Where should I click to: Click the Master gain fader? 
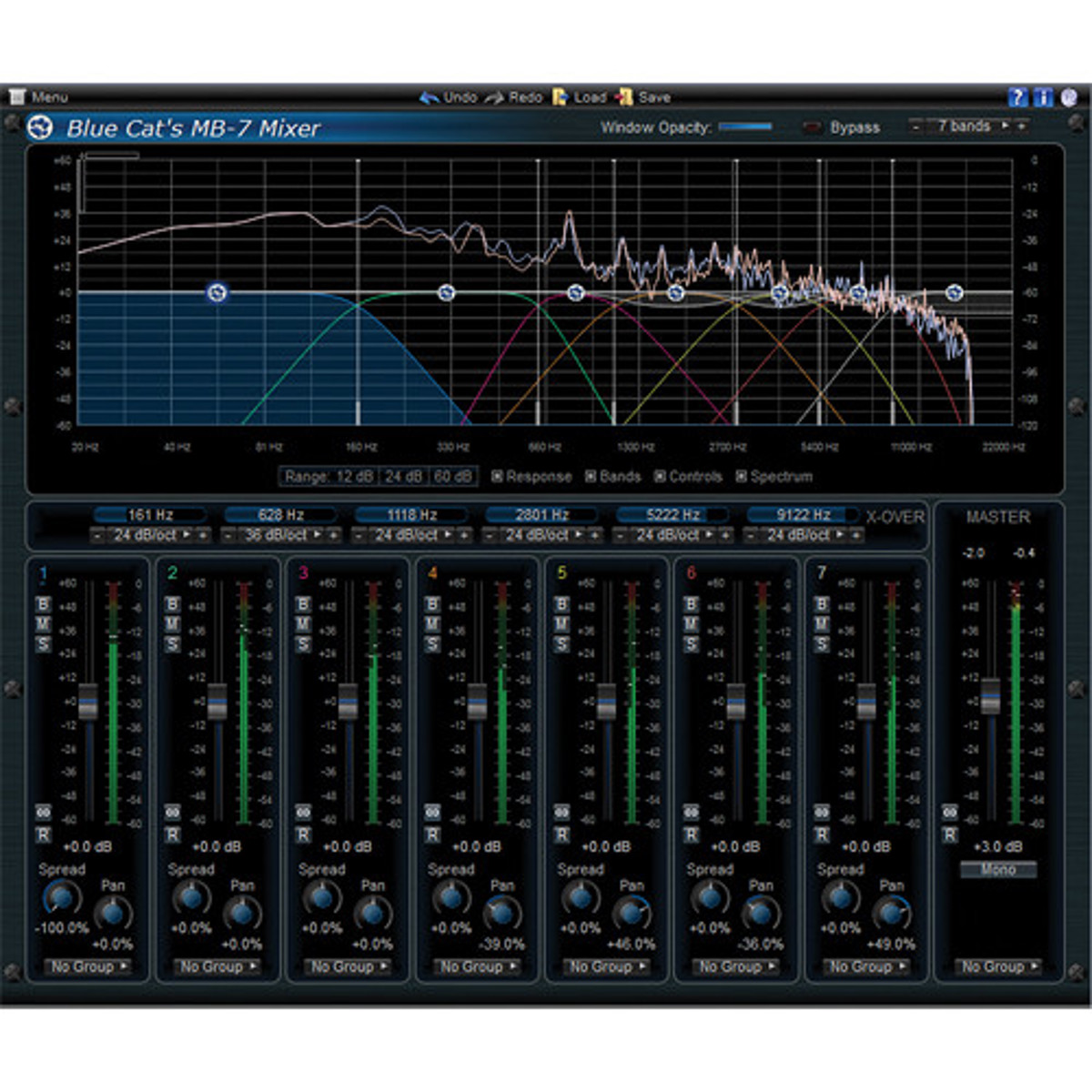tap(991, 696)
